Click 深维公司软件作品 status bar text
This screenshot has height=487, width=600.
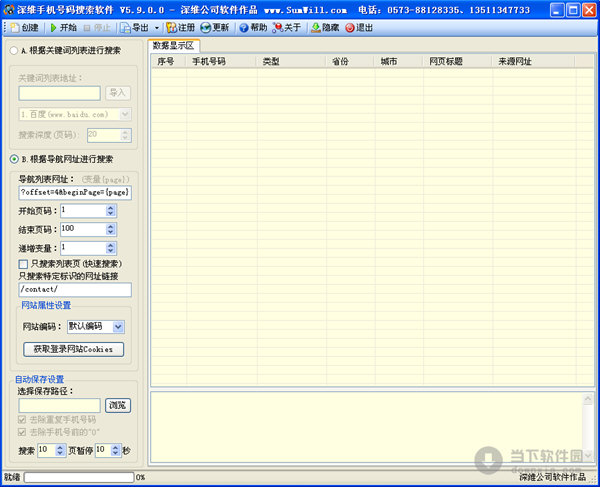[x=553, y=477]
